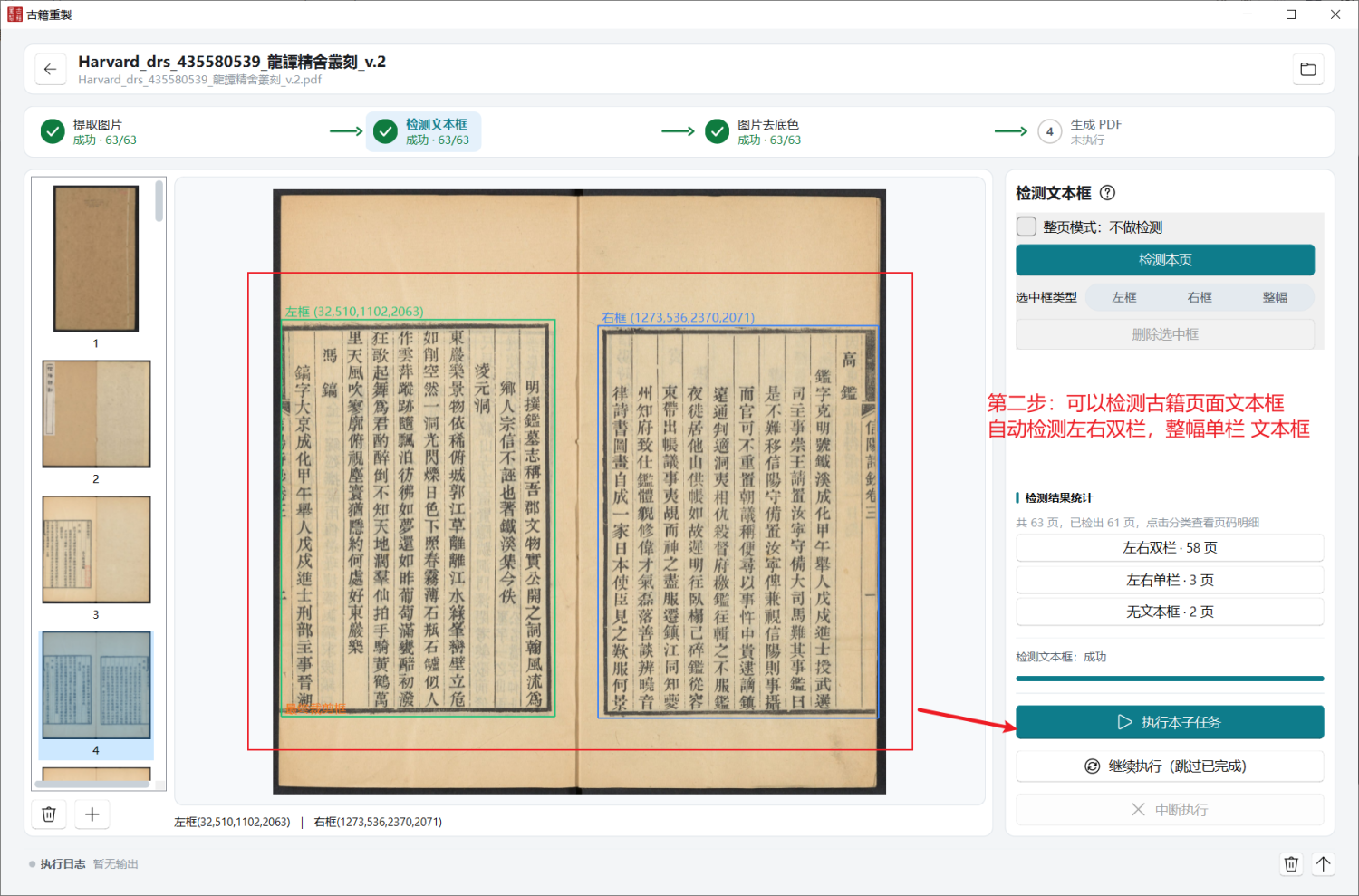Switch to the 检测文本框 step

coord(424,131)
